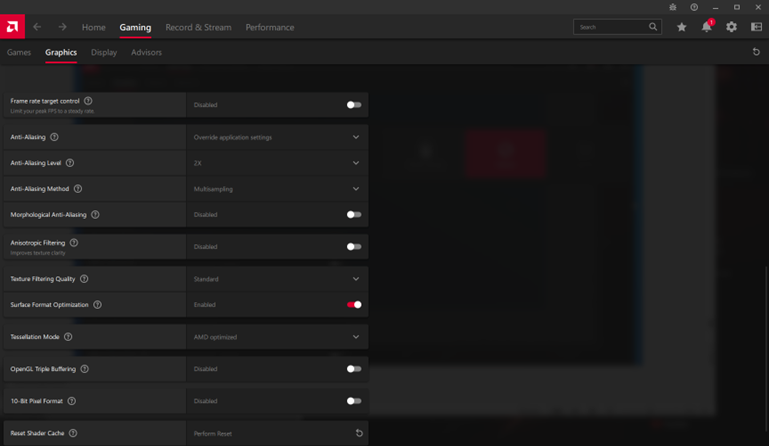This screenshot has height=446, width=769.
Task: Click the 'Enabled' status of Surface Format
Action: [x=205, y=305]
